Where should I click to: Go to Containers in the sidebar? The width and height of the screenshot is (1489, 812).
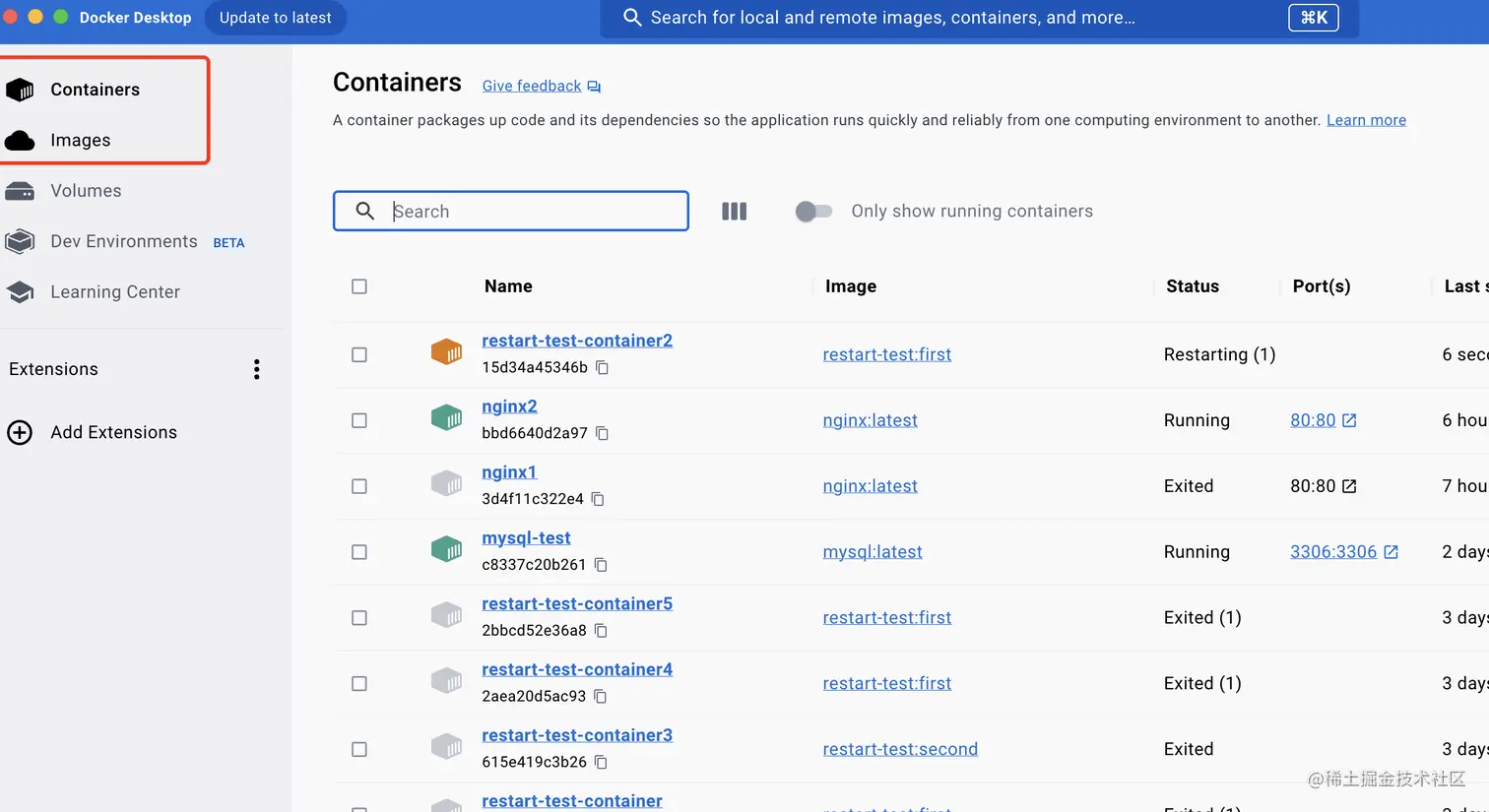pyautogui.click(x=96, y=90)
